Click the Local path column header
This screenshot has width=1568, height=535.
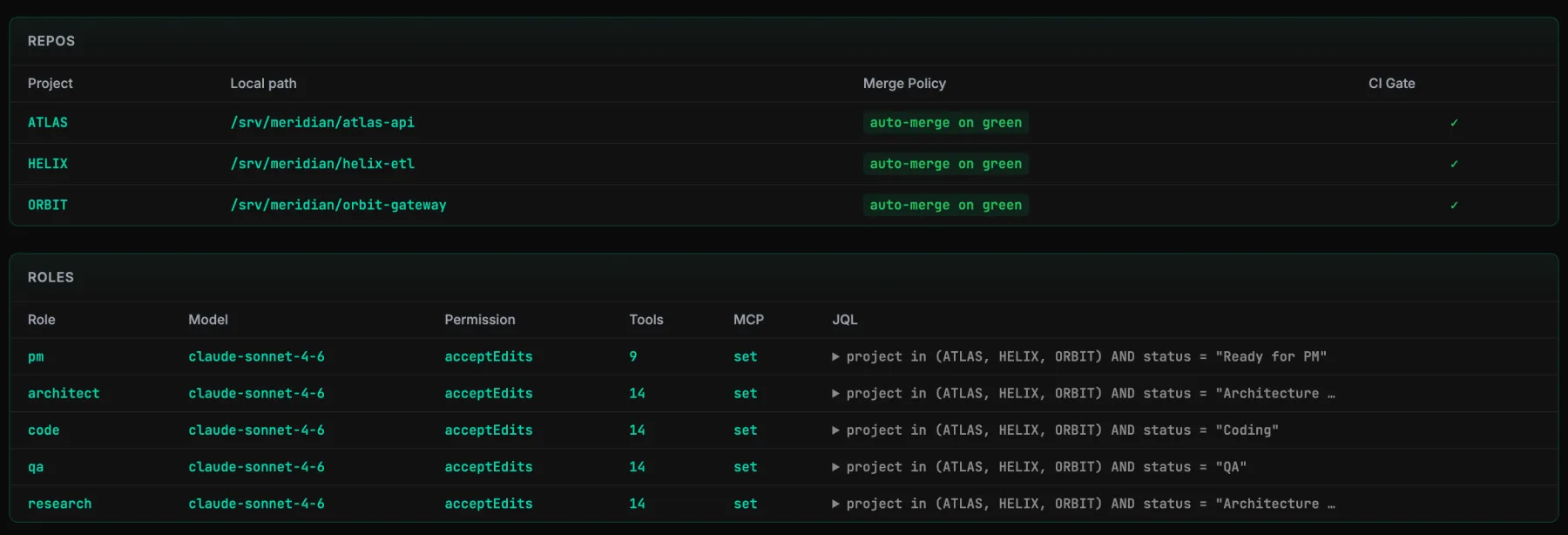(263, 84)
